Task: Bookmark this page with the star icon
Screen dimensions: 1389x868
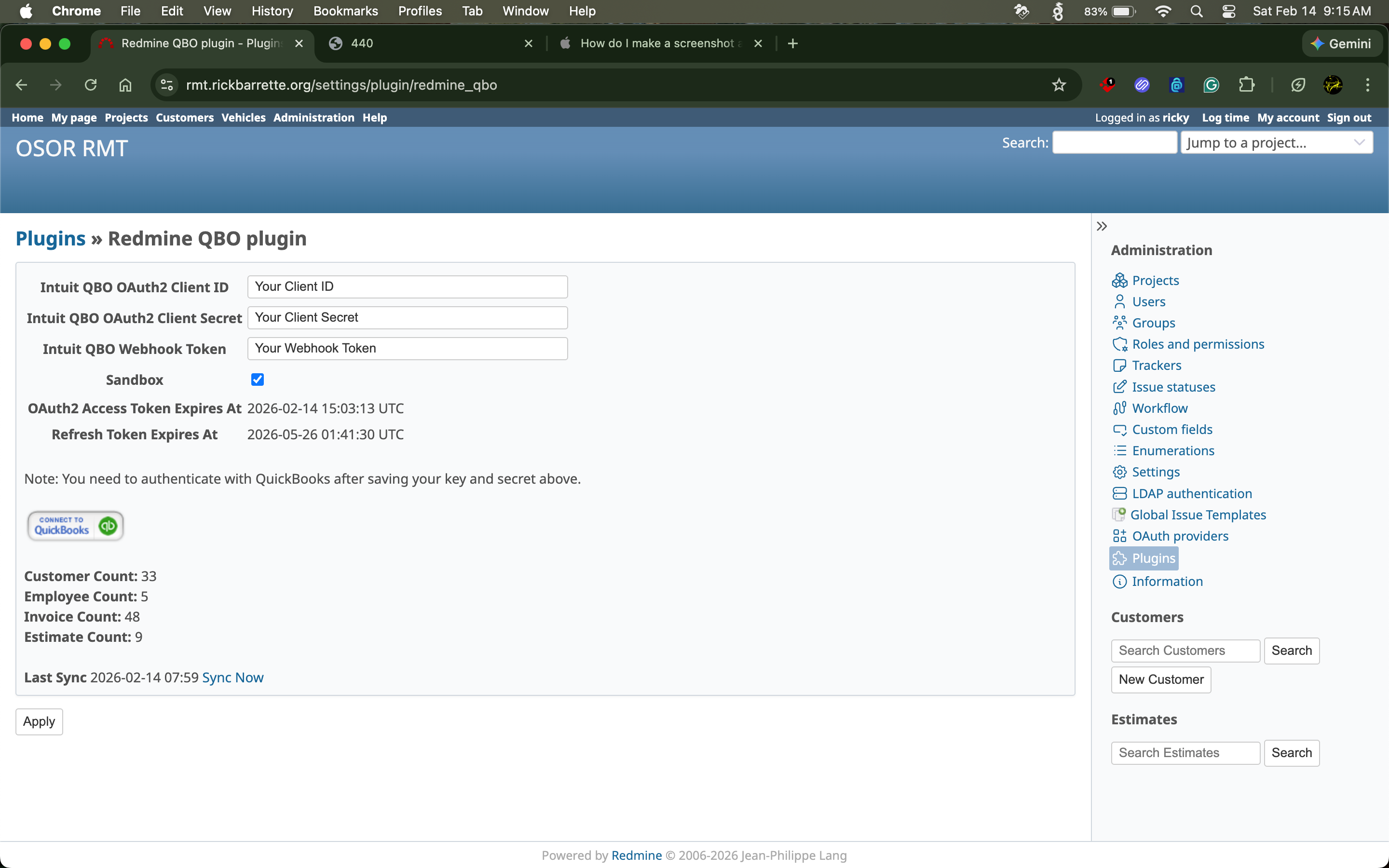Action: click(1059, 85)
